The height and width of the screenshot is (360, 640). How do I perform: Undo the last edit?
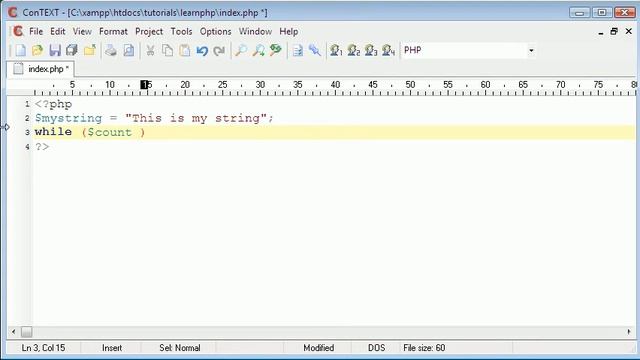202,50
